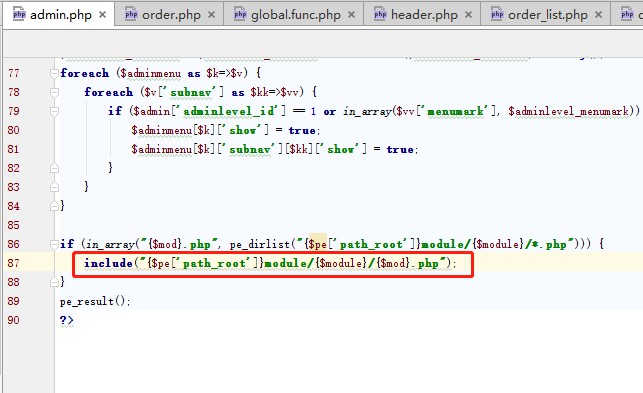Click 'adminlevel_id' string on line 79
Image resolution: width=643 pixels, height=393 pixels.
pos(231,111)
